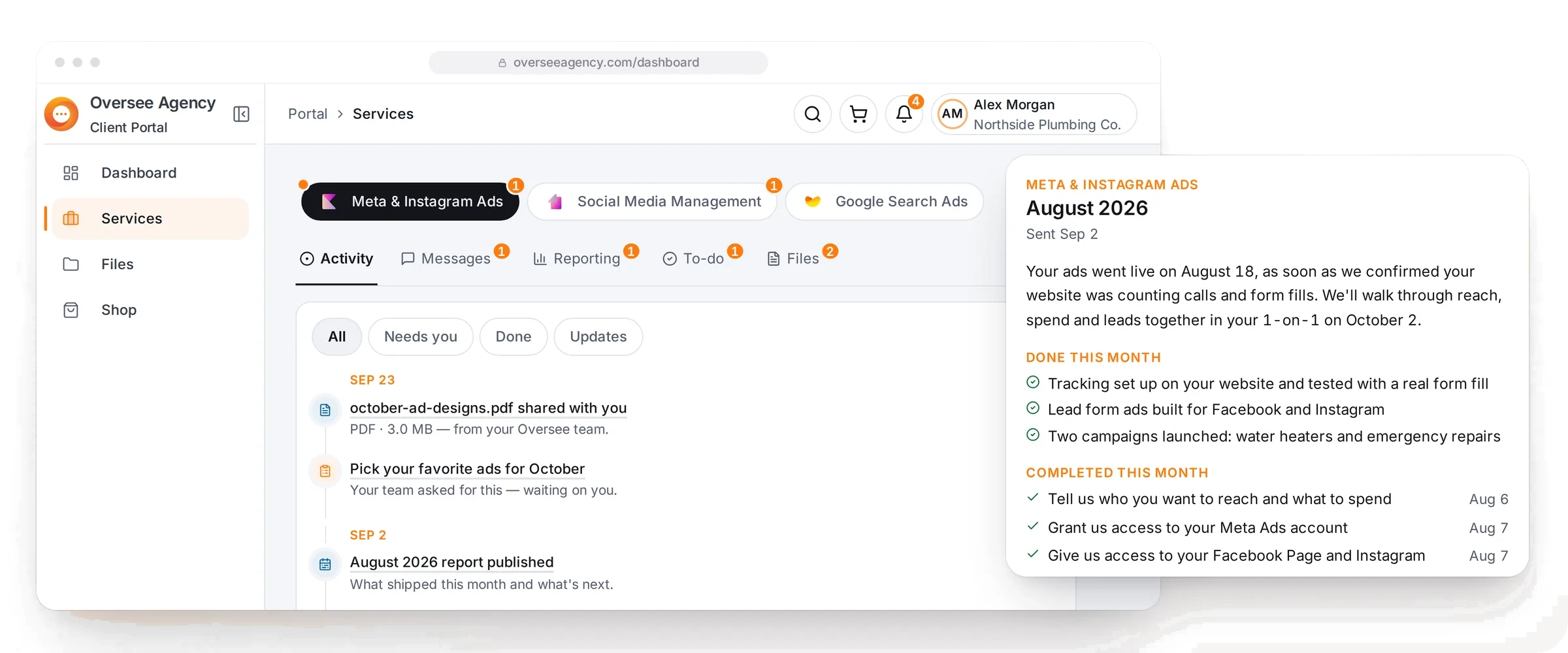Screen dimensions: 1568x653
Task: Select the All activity filter
Action: pyautogui.click(x=337, y=337)
